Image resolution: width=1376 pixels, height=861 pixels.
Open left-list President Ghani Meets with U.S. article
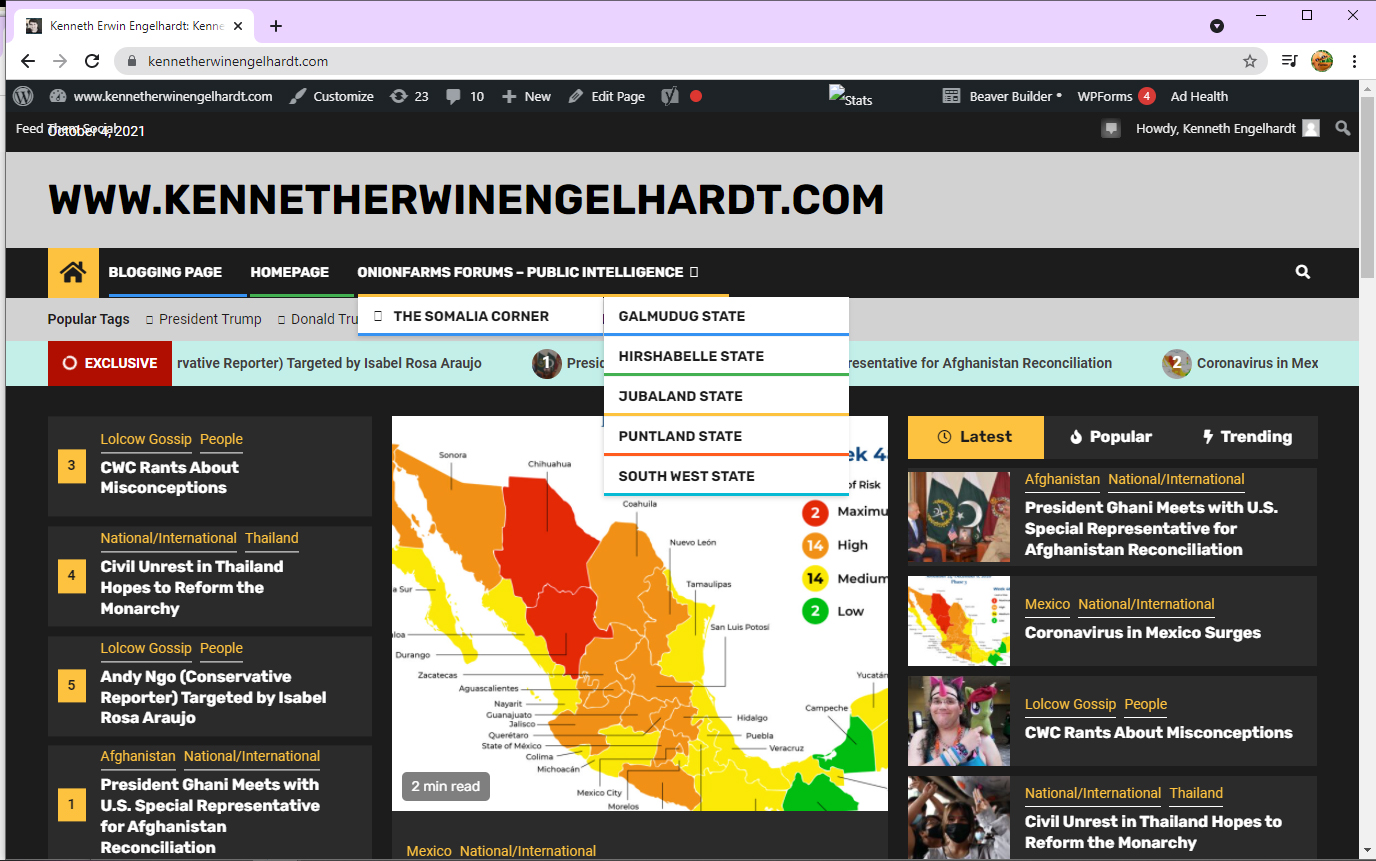coord(210,816)
